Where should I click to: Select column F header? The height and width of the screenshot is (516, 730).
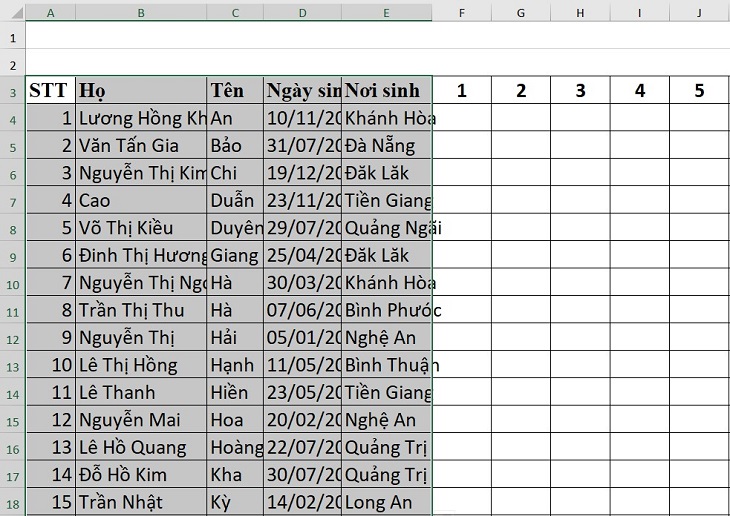click(461, 13)
